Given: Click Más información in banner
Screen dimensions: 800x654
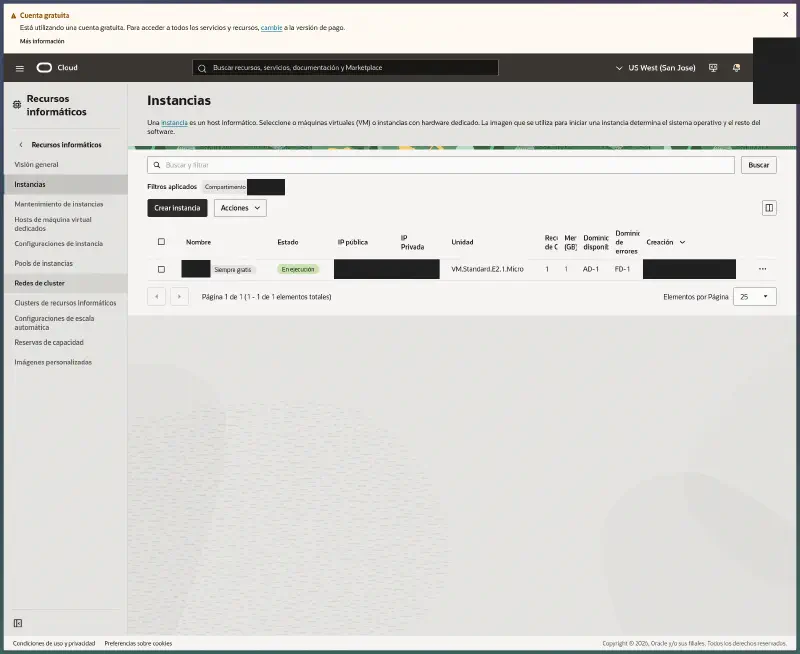Looking at the screenshot, I should pos(42,41).
